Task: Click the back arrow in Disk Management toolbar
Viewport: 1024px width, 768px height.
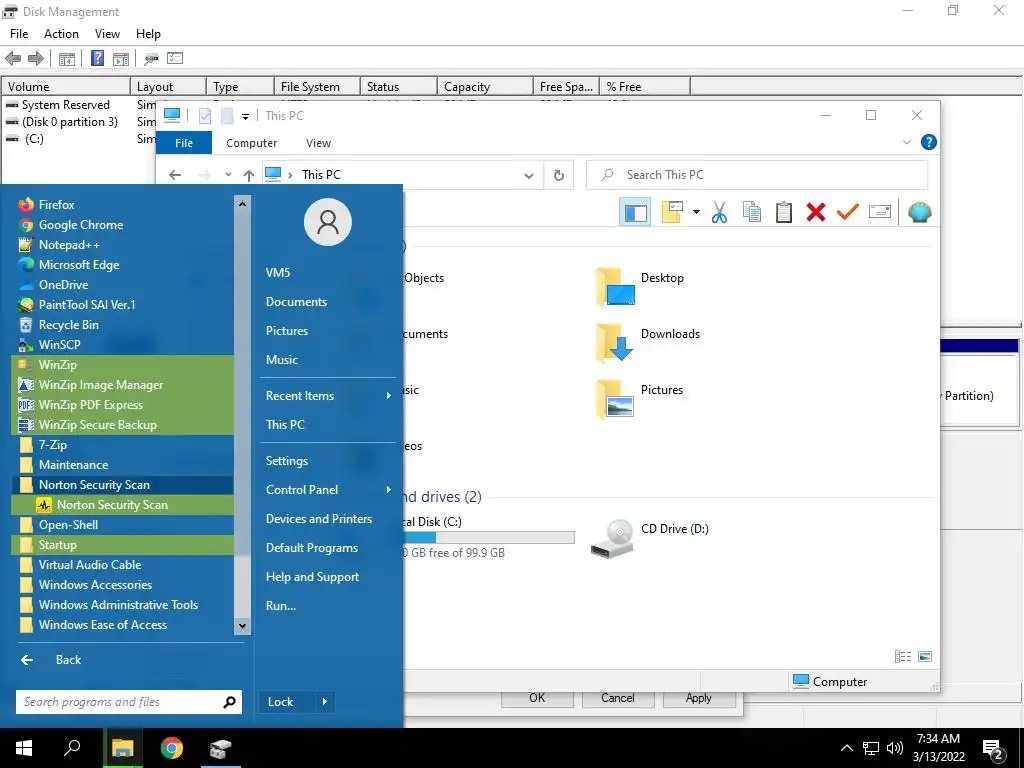Action: (x=12, y=58)
